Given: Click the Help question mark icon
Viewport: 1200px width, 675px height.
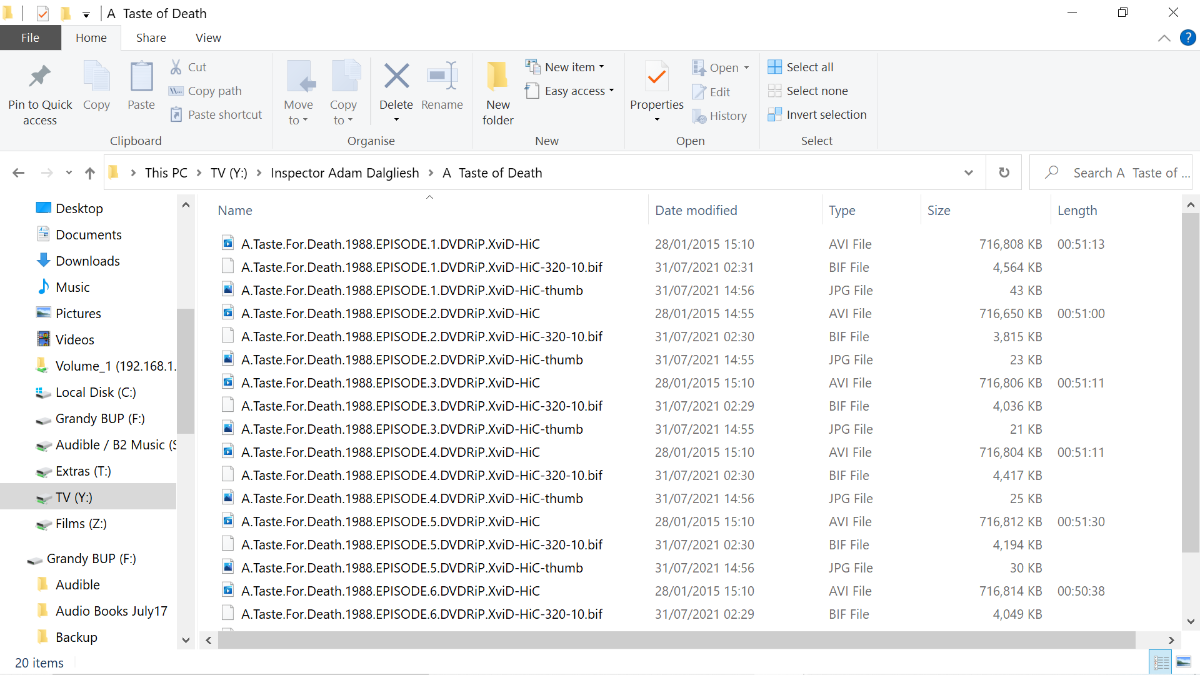Looking at the screenshot, I should pos(1187,38).
